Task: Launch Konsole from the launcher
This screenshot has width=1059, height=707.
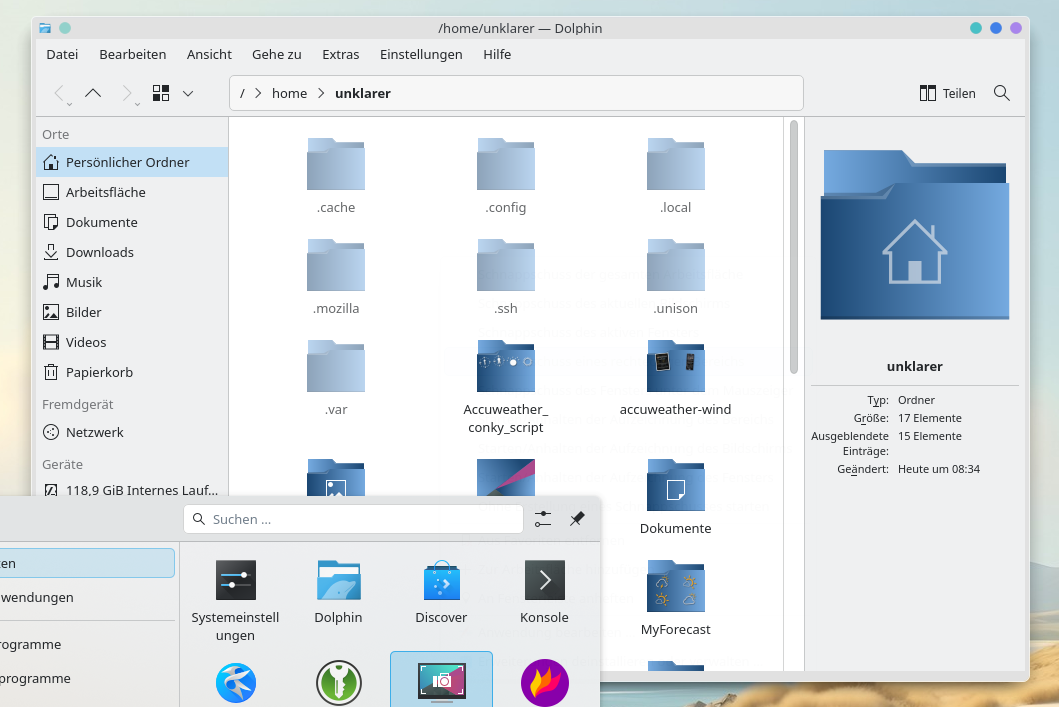Action: point(544,592)
